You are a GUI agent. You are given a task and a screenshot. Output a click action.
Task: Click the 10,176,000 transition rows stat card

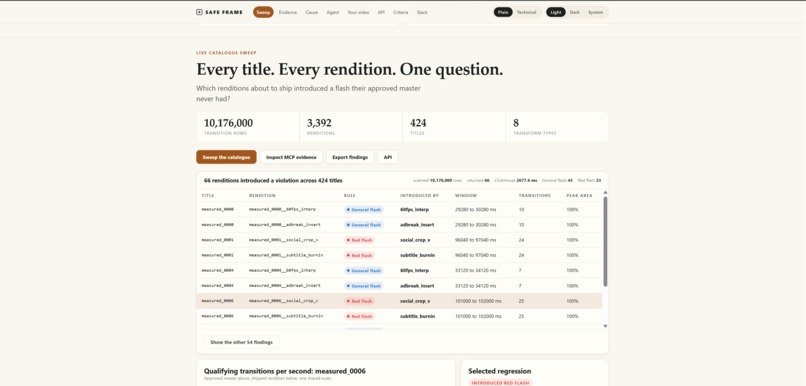248,127
